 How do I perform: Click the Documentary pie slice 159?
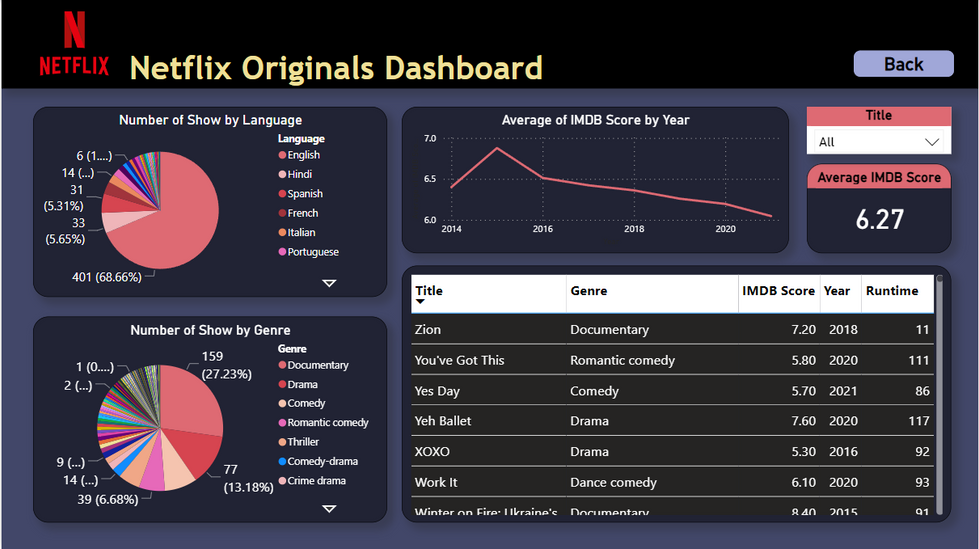point(190,400)
